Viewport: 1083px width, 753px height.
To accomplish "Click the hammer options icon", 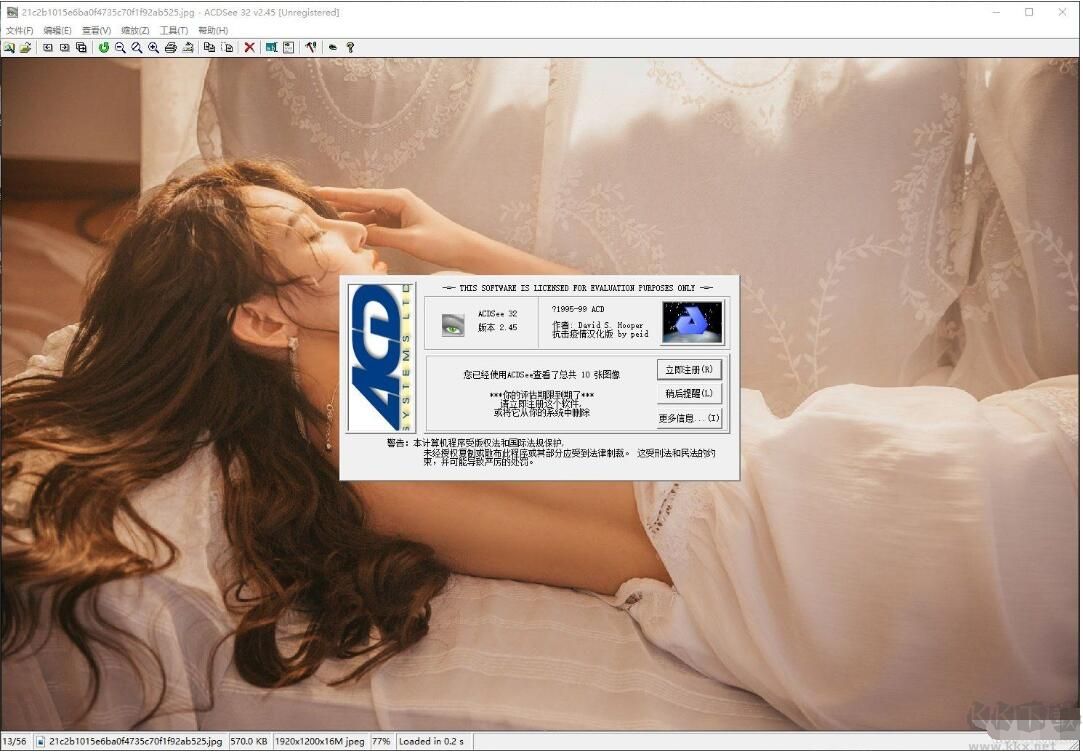I will 311,47.
